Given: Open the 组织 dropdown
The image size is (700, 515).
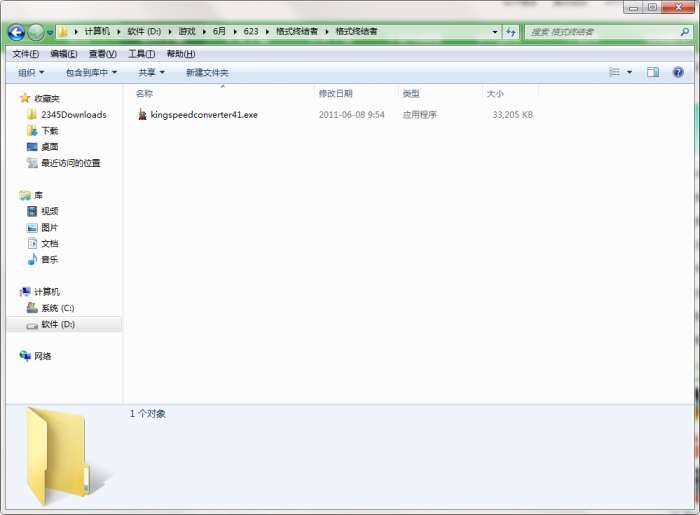Looking at the screenshot, I should click(x=31, y=72).
